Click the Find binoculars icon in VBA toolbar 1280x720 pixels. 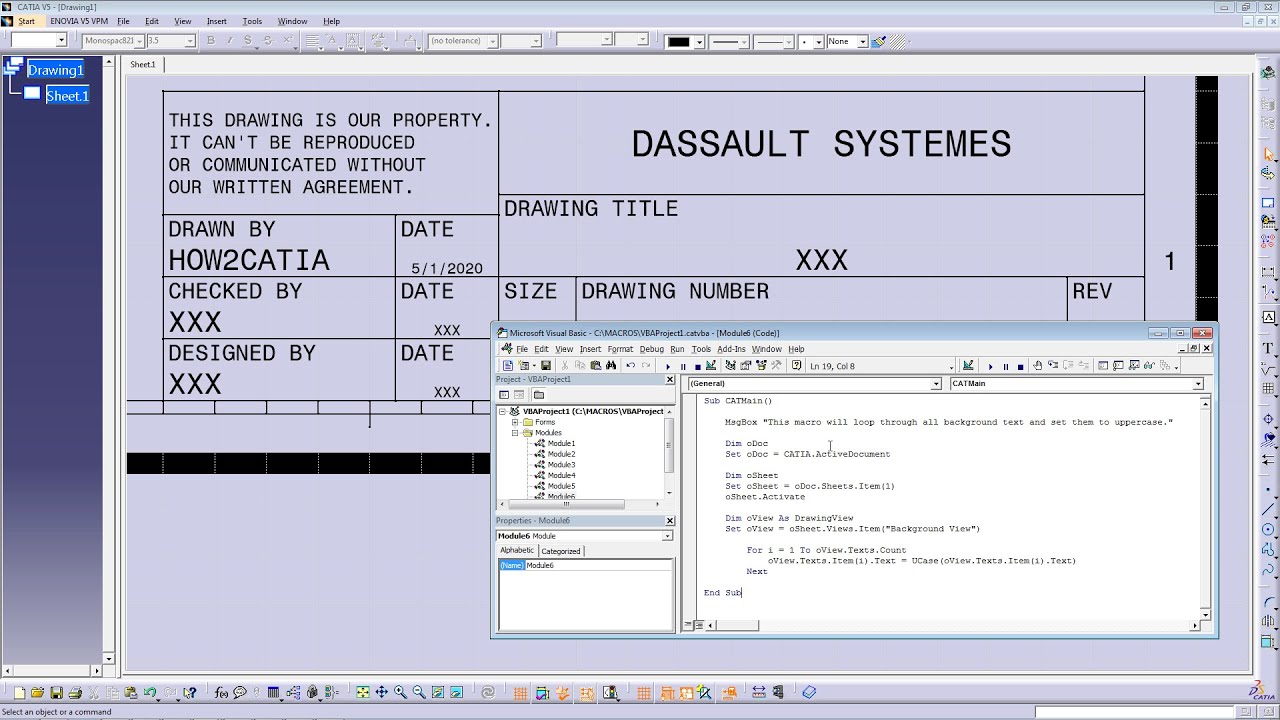point(611,366)
